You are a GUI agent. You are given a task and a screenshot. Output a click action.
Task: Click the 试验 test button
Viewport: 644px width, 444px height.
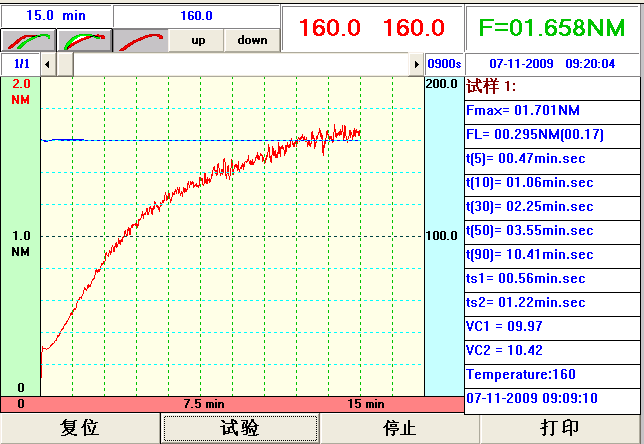pos(240,428)
